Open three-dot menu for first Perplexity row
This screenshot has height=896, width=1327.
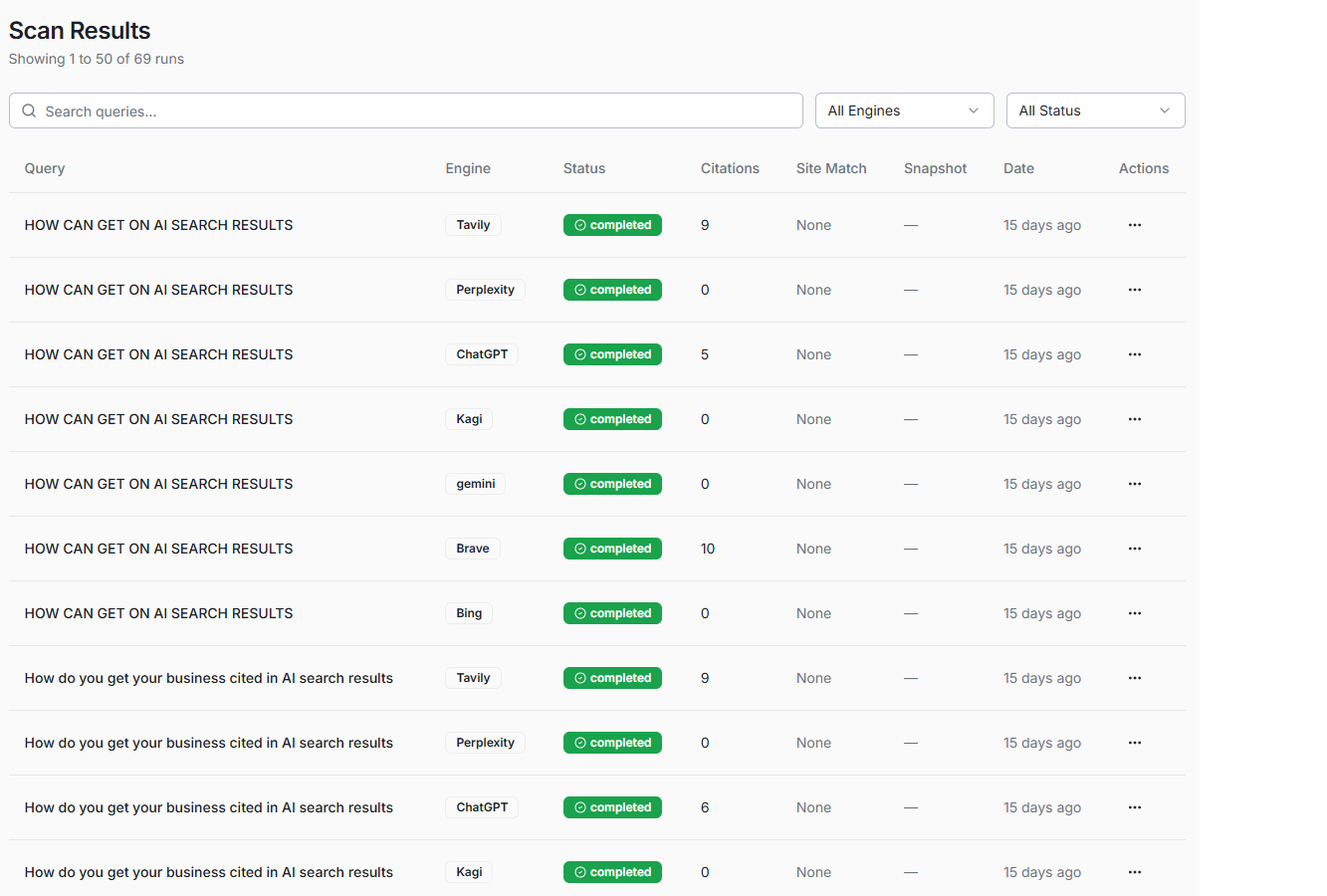point(1134,290)
